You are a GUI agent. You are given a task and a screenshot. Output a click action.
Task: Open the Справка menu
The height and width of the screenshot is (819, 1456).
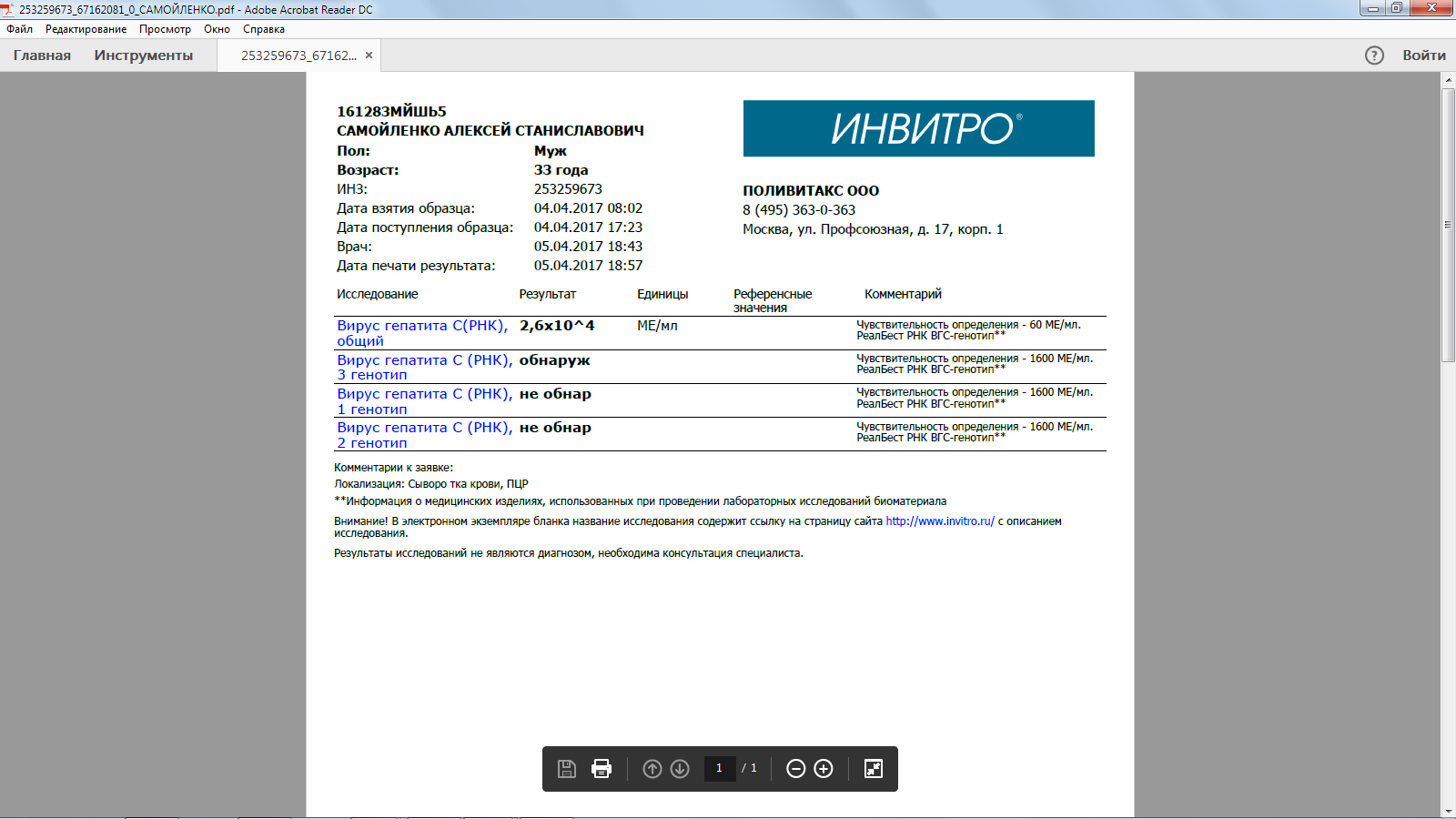(x=263, y=29)
